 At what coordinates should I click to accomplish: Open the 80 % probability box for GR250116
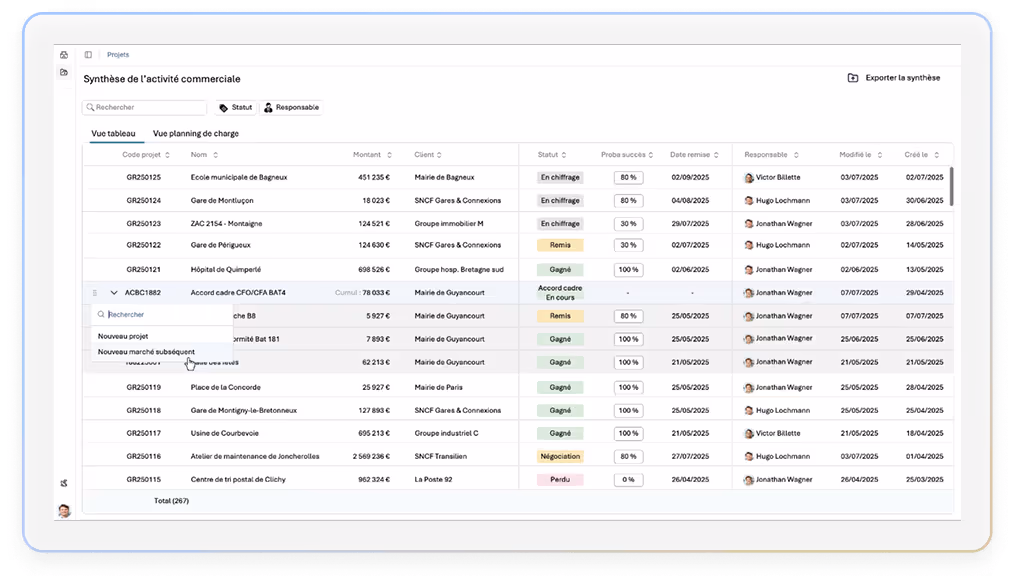[629, 457]
